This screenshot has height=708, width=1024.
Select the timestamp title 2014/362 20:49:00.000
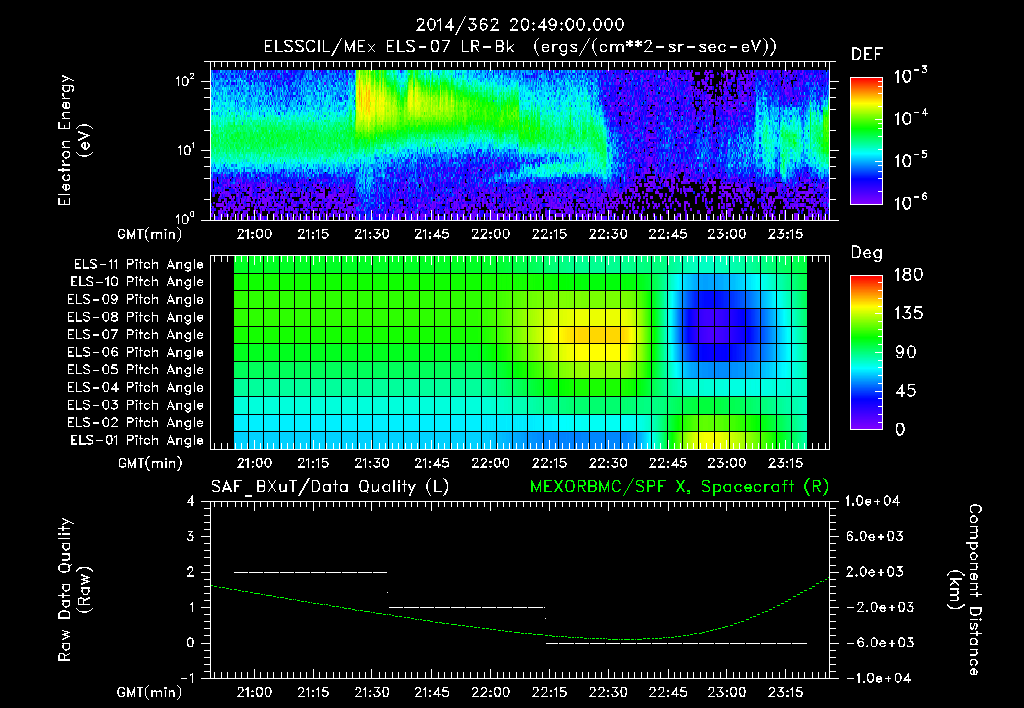tap(520, 25)
